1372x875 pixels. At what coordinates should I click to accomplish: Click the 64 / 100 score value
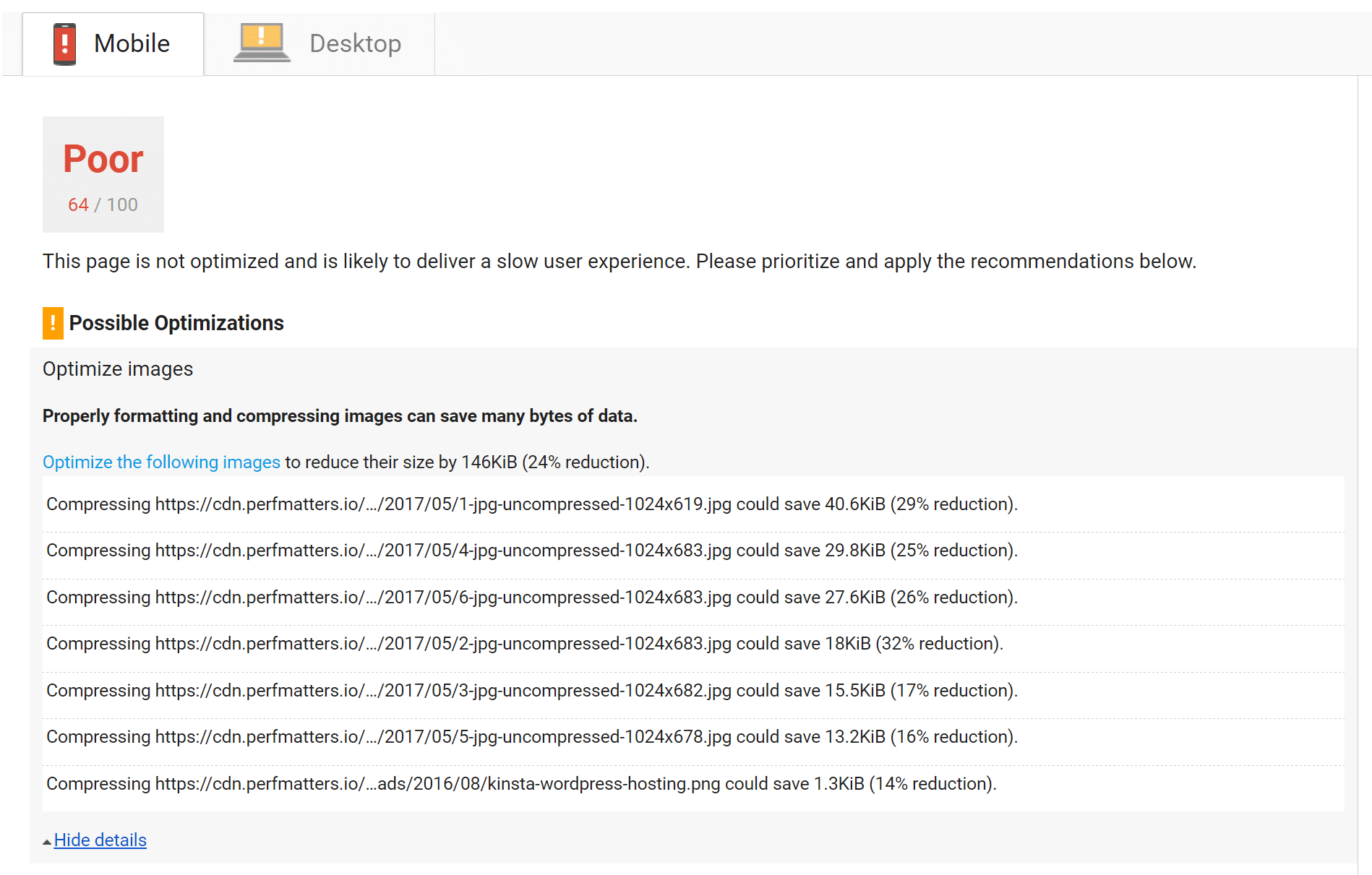pyautogui.click(x=103, y=204)
